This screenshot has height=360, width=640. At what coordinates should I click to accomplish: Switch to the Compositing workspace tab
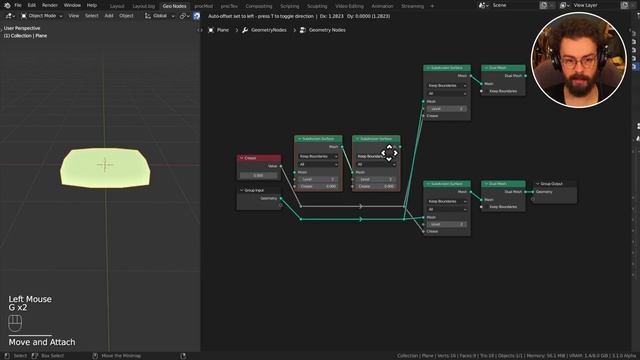coord(259,6)
